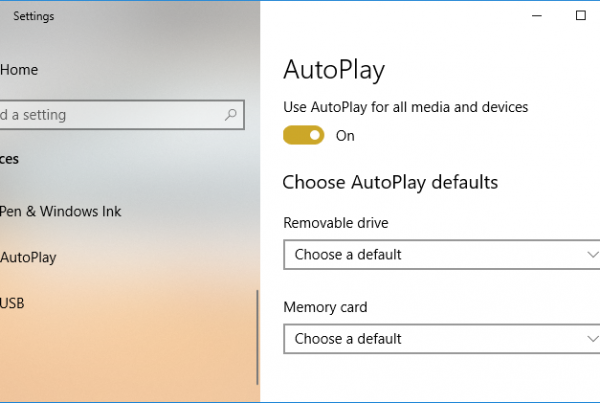600x403 pixels.
Task: Maximize the Settings window
Action: tap(580, 16)
